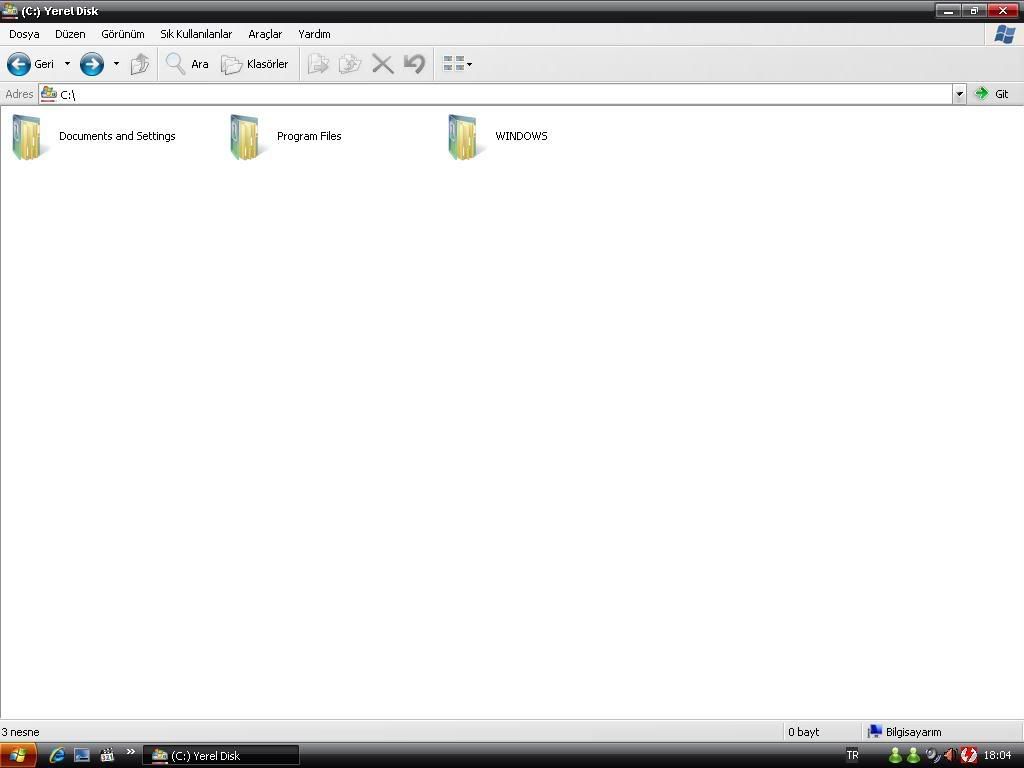Click the first green messenger tray icon

[895, 756]
